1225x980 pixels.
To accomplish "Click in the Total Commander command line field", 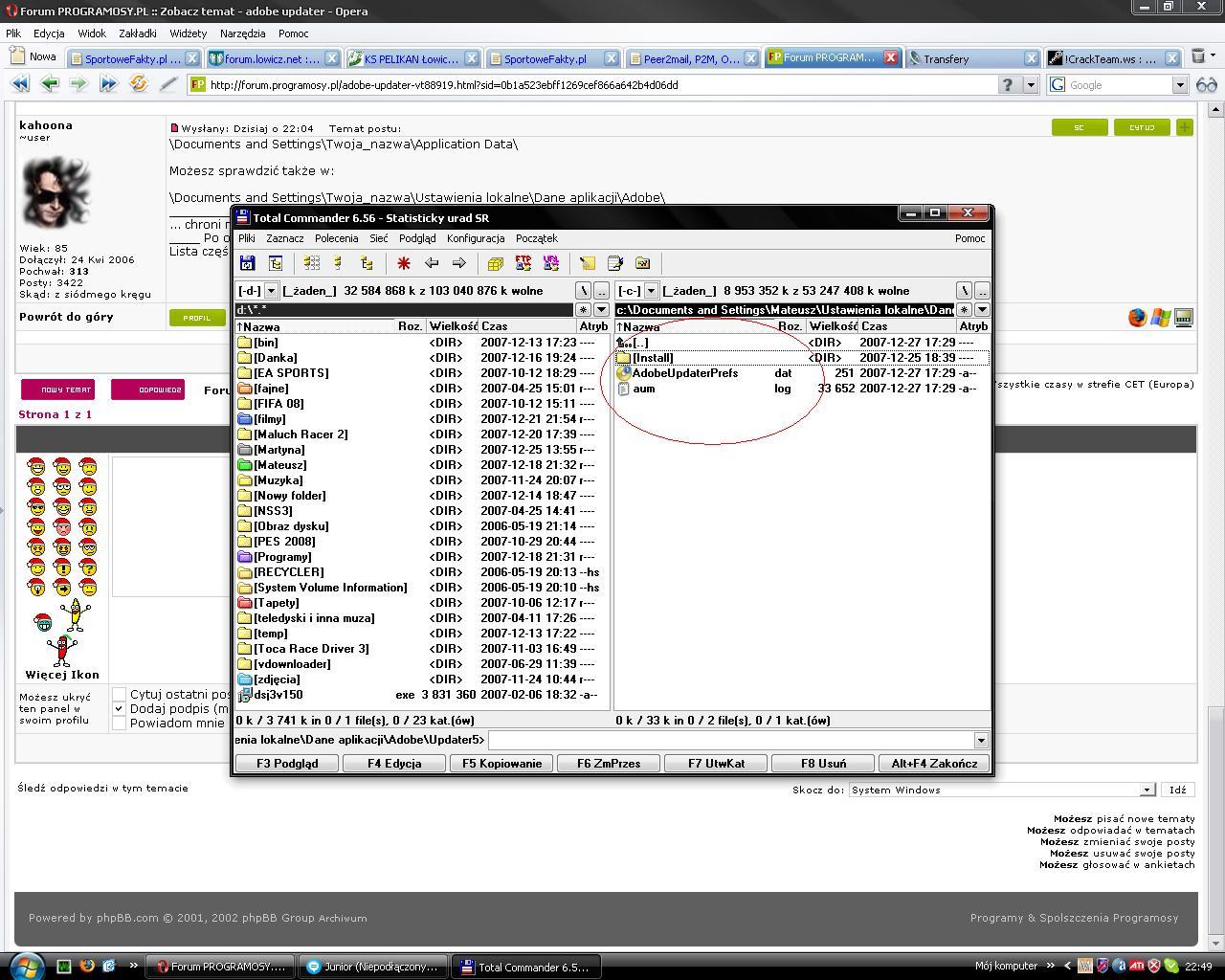I will click(731, 740).
